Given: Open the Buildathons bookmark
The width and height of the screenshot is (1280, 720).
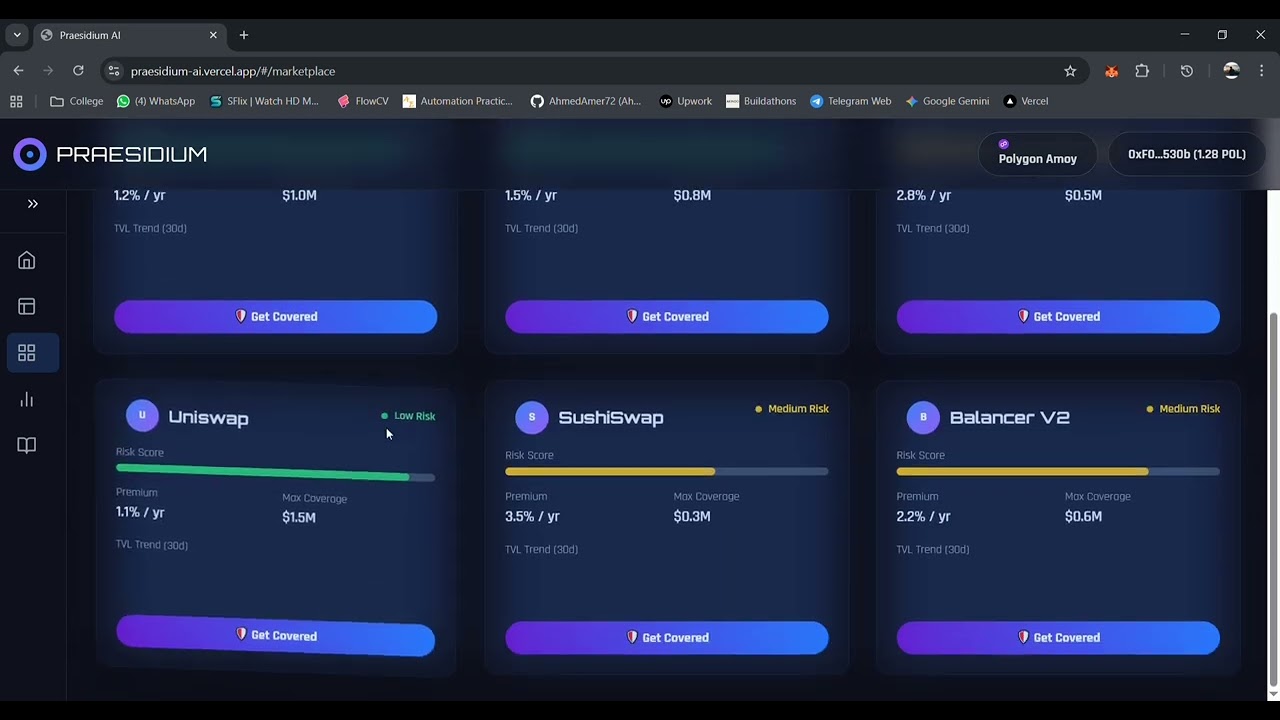Looking at the screenshot, I should tap(761, 101).
